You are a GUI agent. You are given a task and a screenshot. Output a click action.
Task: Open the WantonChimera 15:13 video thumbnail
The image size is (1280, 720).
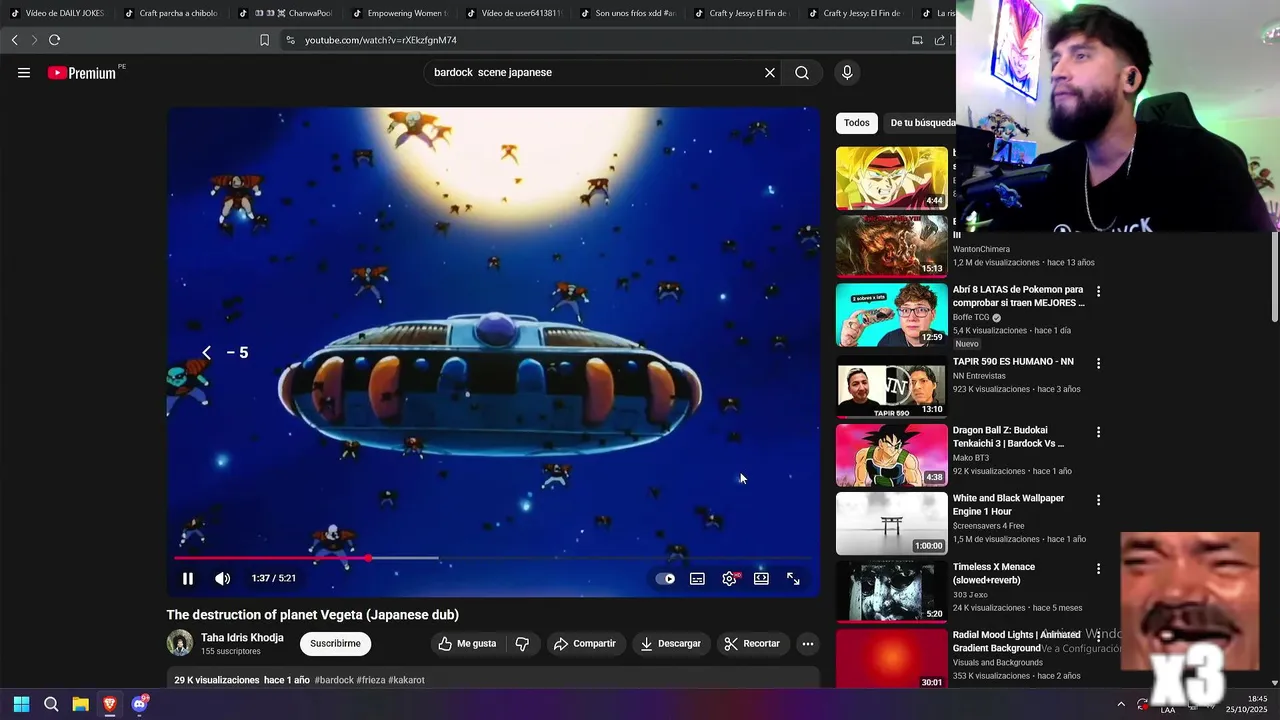pyautogui.click(x=892, y=246)
